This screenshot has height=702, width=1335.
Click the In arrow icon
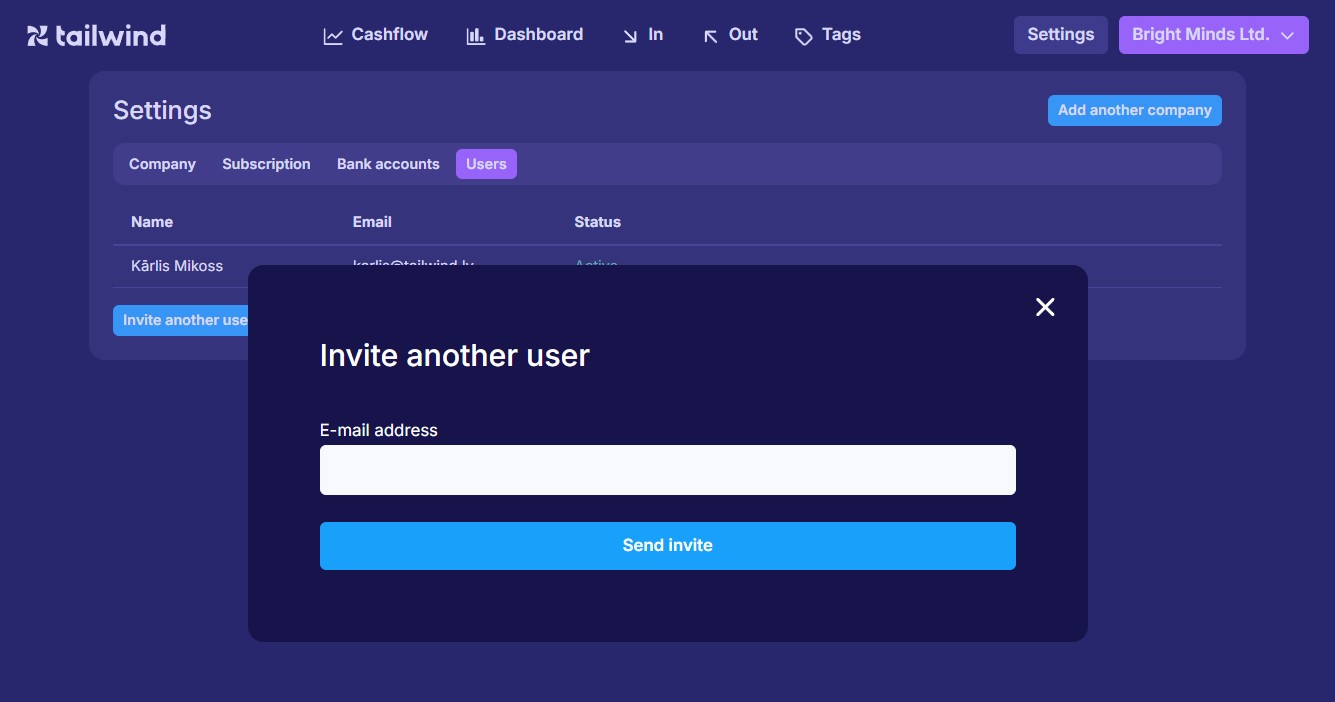[x=630, y=36]
